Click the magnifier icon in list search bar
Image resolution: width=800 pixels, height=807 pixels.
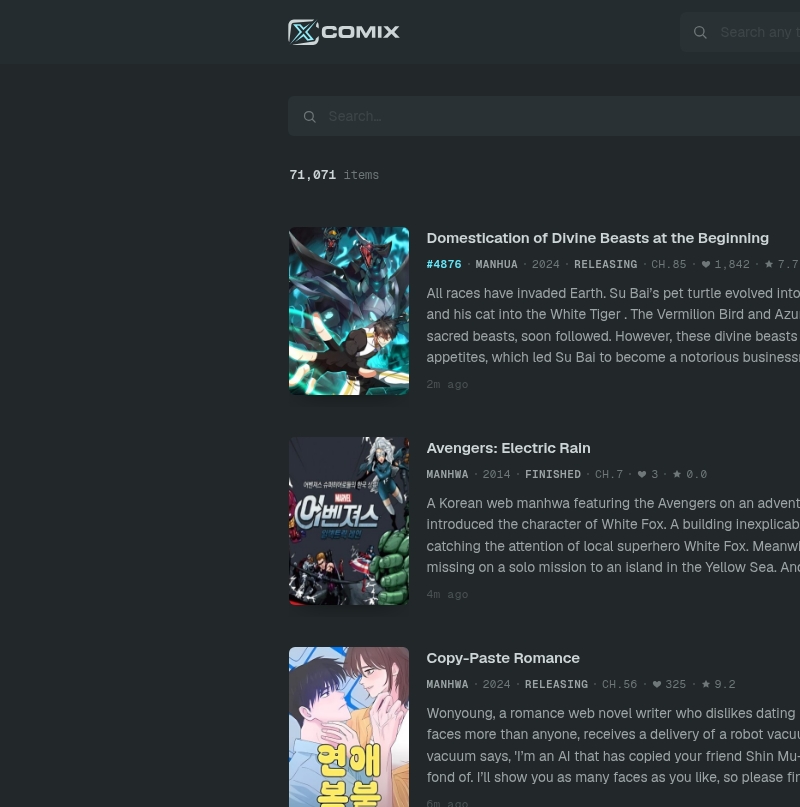[x=309, y=117]
